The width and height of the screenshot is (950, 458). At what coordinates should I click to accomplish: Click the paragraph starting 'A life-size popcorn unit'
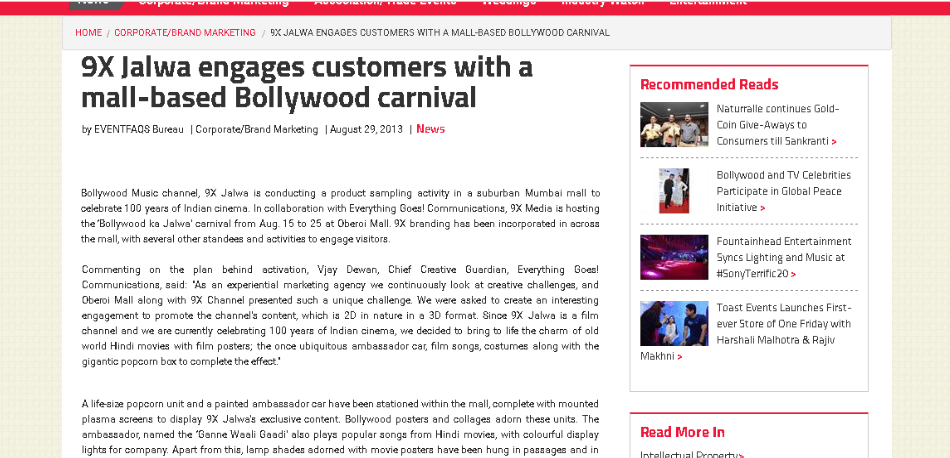(340, 427)
